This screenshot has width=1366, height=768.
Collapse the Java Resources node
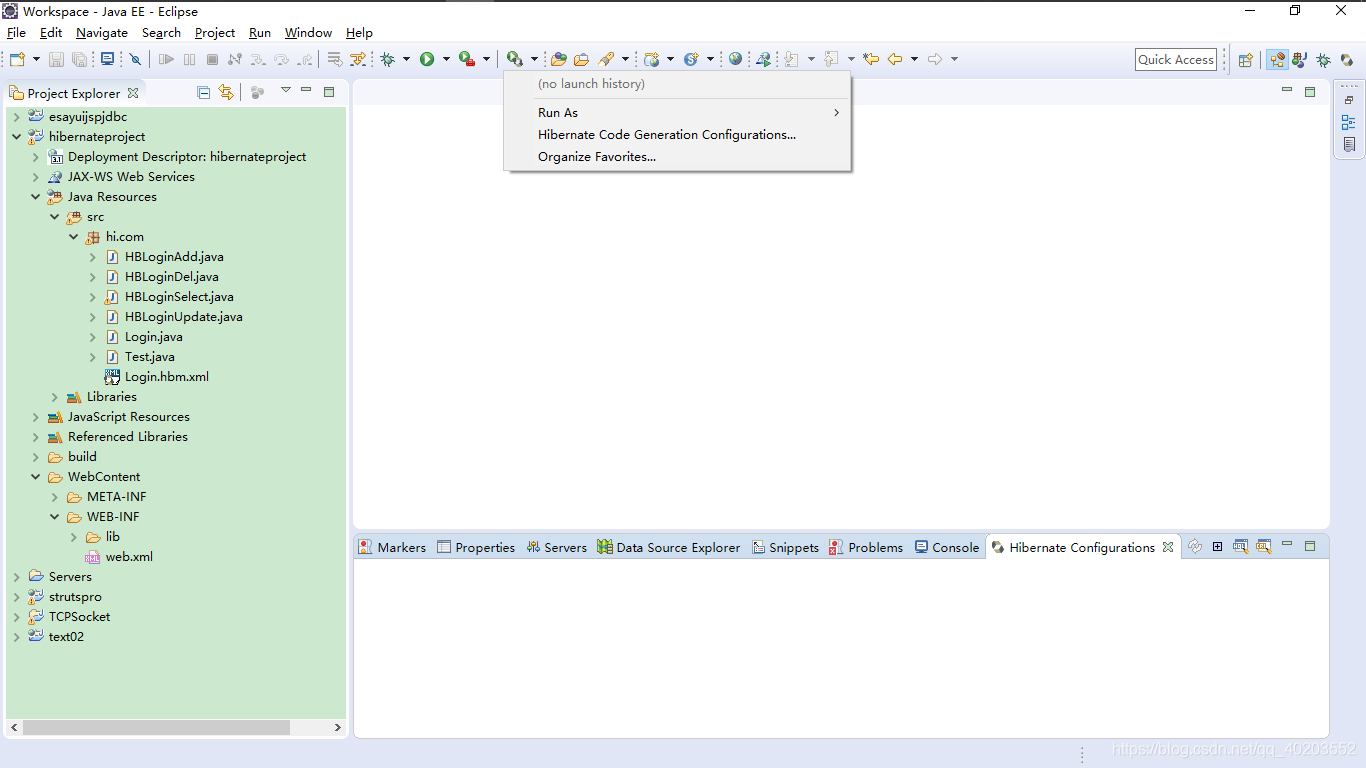[x=35, y=197]
